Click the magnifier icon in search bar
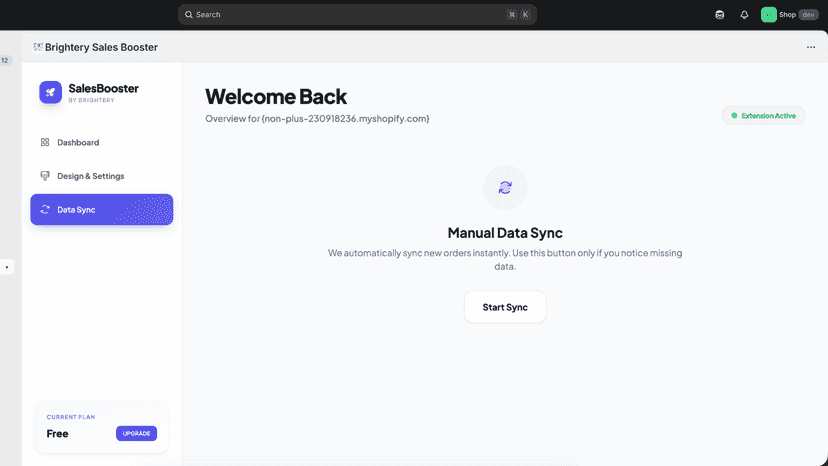Viewport: 828px width, 466px height. point(189,15)
